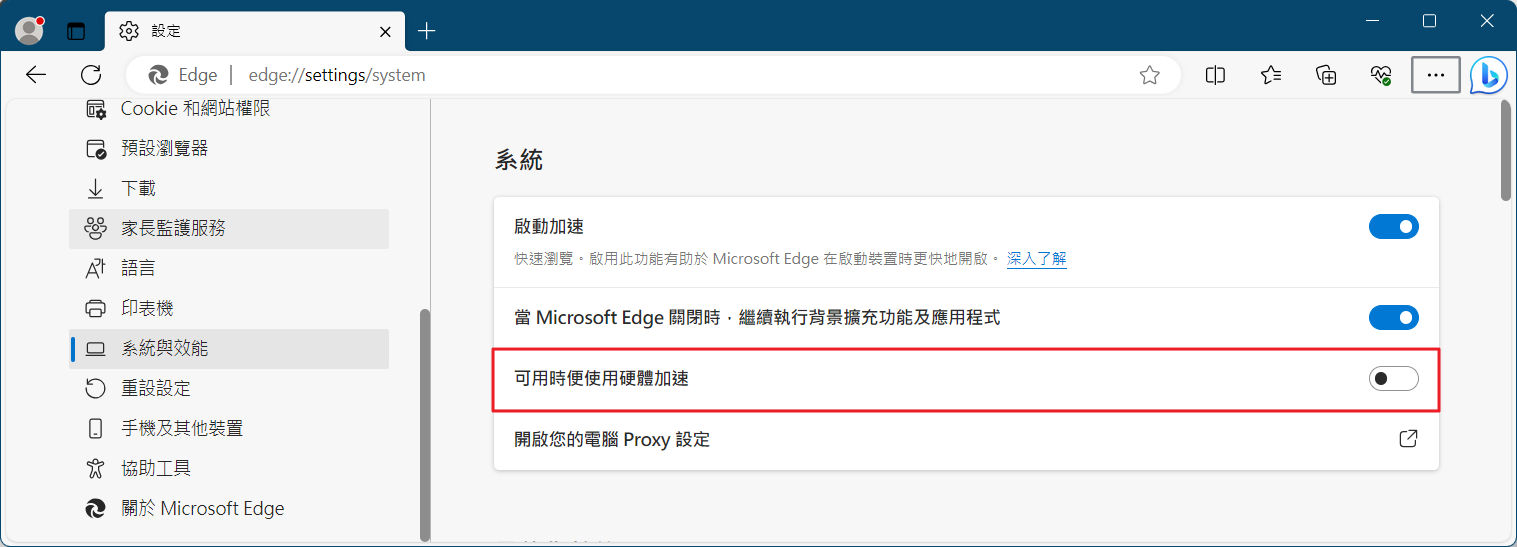Open 關於 Microsoft Edge in sidebar
This screenshot has width=1517, height=547.
pos(202,508)
